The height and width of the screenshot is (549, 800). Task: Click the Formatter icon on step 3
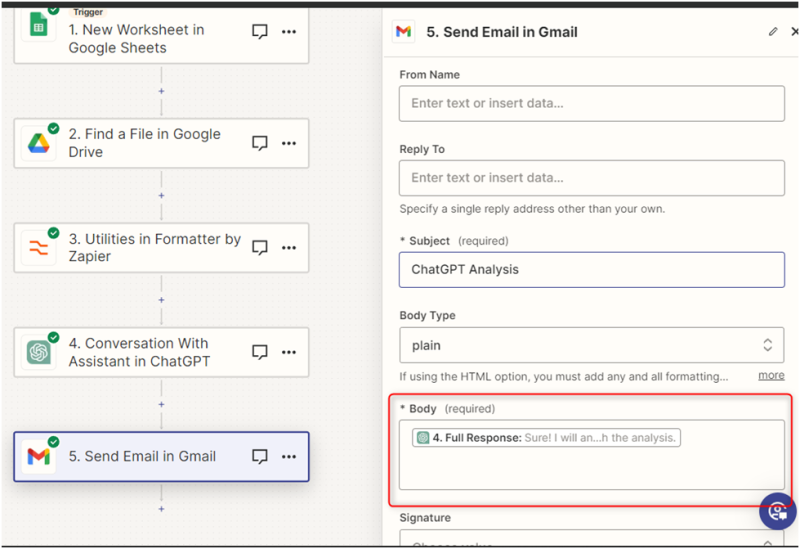click(x=39, y=248)
